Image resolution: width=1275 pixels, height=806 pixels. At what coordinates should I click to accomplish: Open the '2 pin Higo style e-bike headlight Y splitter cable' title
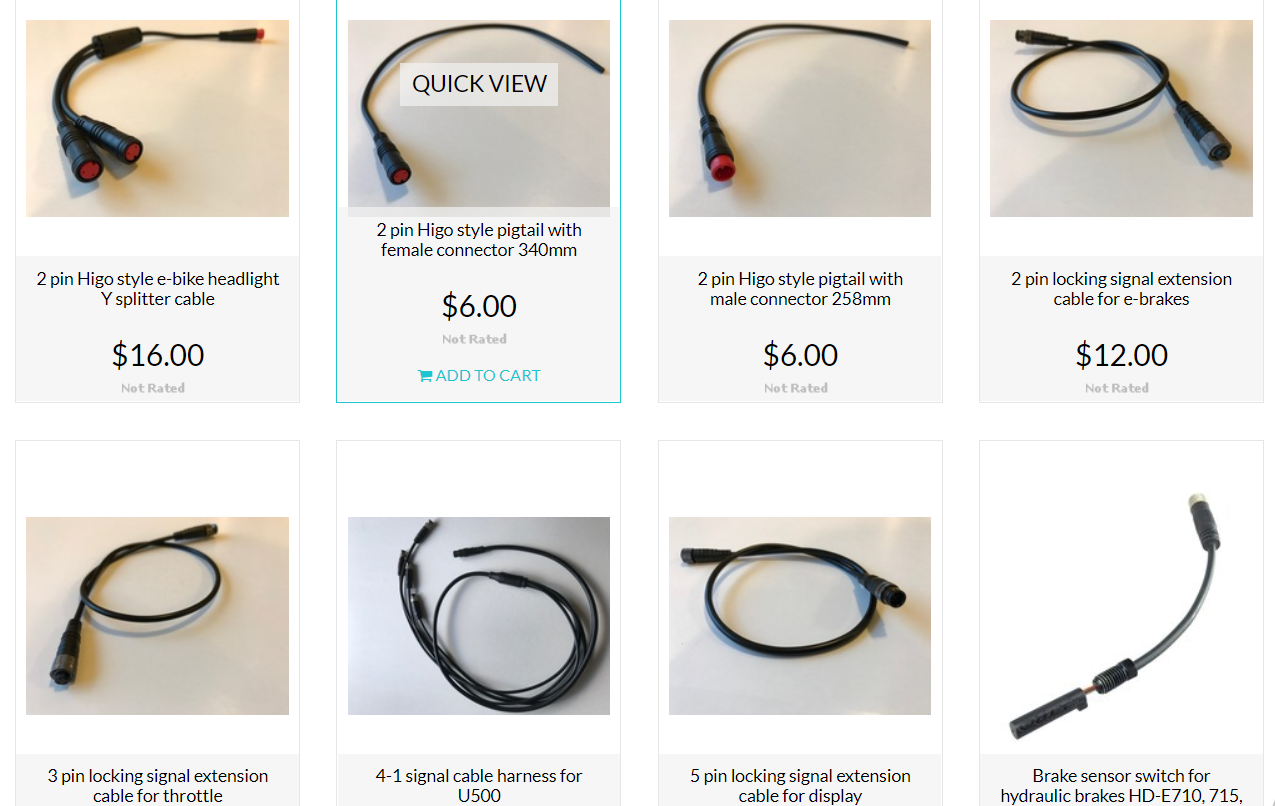[x=158, y=289]
